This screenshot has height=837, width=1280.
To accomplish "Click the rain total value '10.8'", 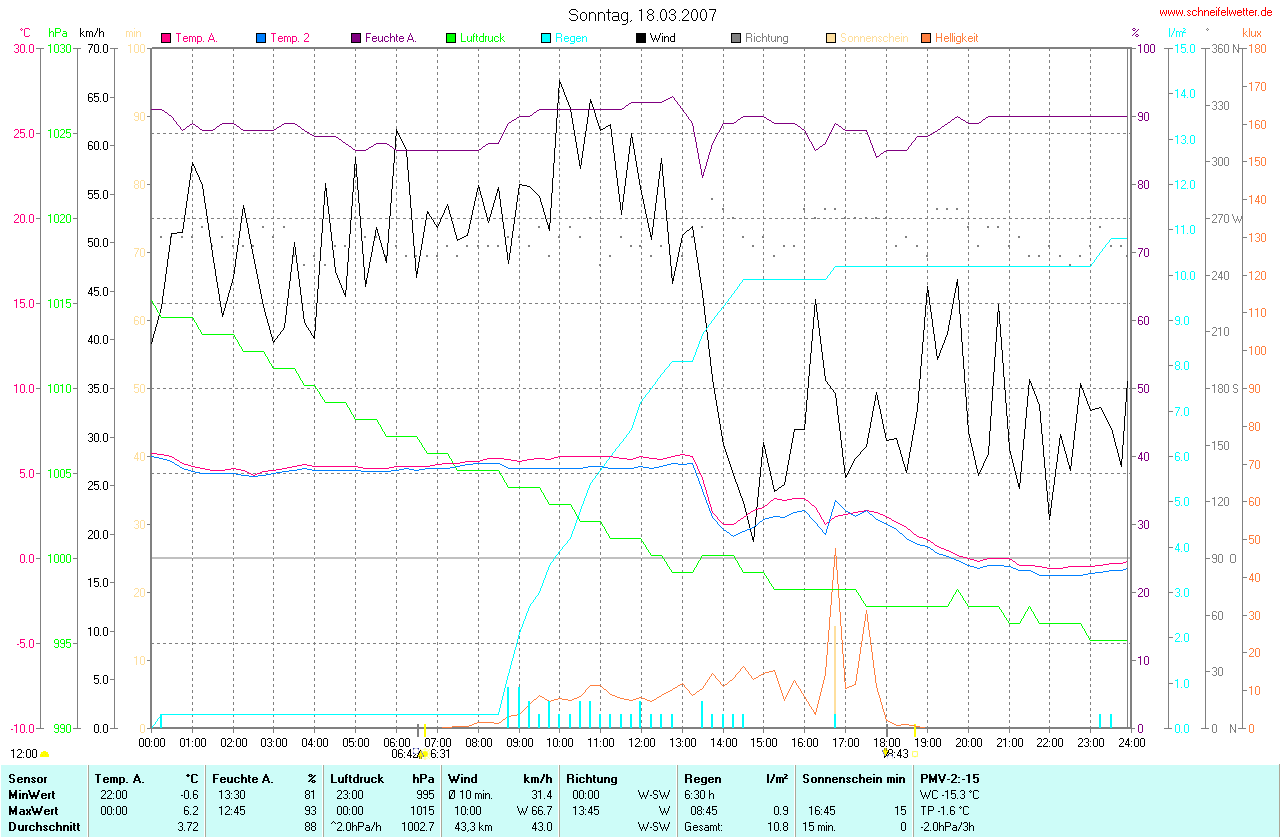I will 777,827.
